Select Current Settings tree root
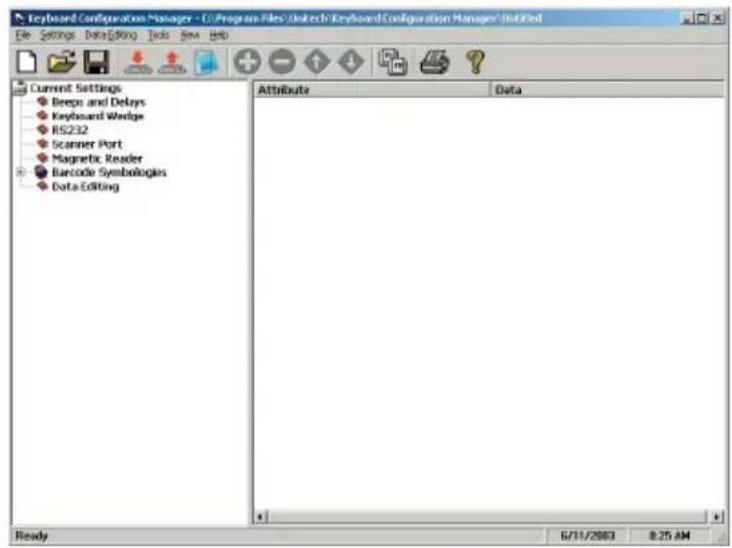This screenshot has height=548, width=732. tap(76, 88)
